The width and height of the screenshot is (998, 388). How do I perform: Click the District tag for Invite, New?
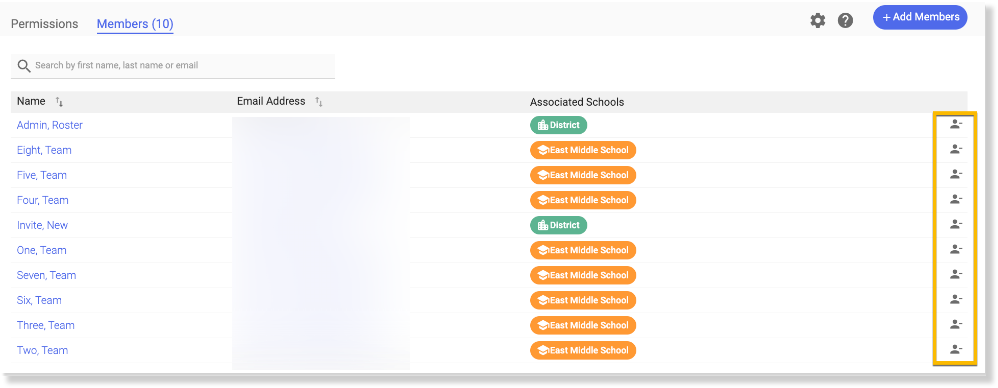point(558,225)
